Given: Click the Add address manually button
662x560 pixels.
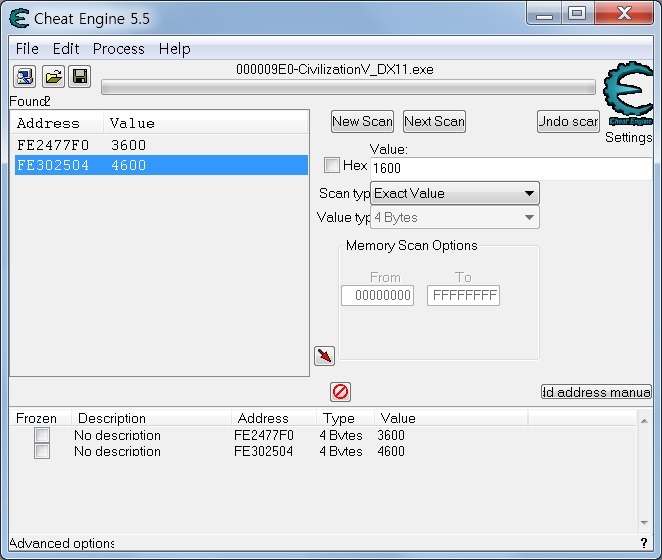Looking at the screenshot, I should 596,392.
